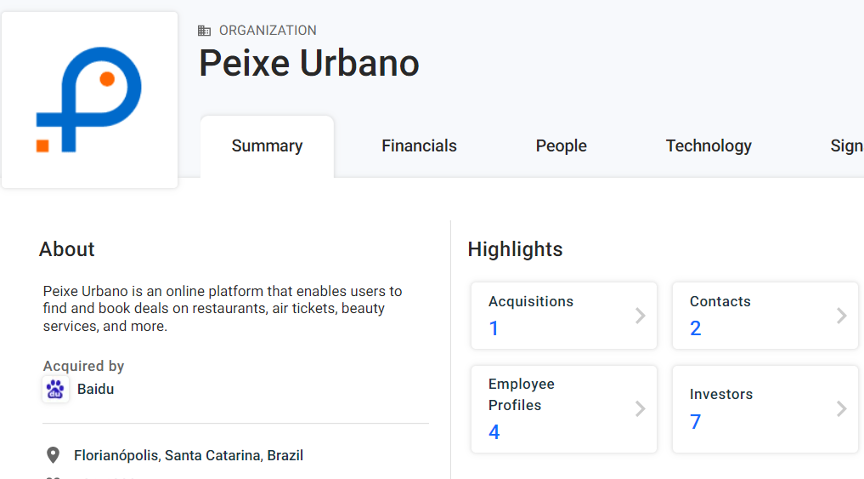Image resolution: width=864 pixels, height=479 pixels.
Task: Click the Acquisitions count of 1
Action: tap(494, 329)
